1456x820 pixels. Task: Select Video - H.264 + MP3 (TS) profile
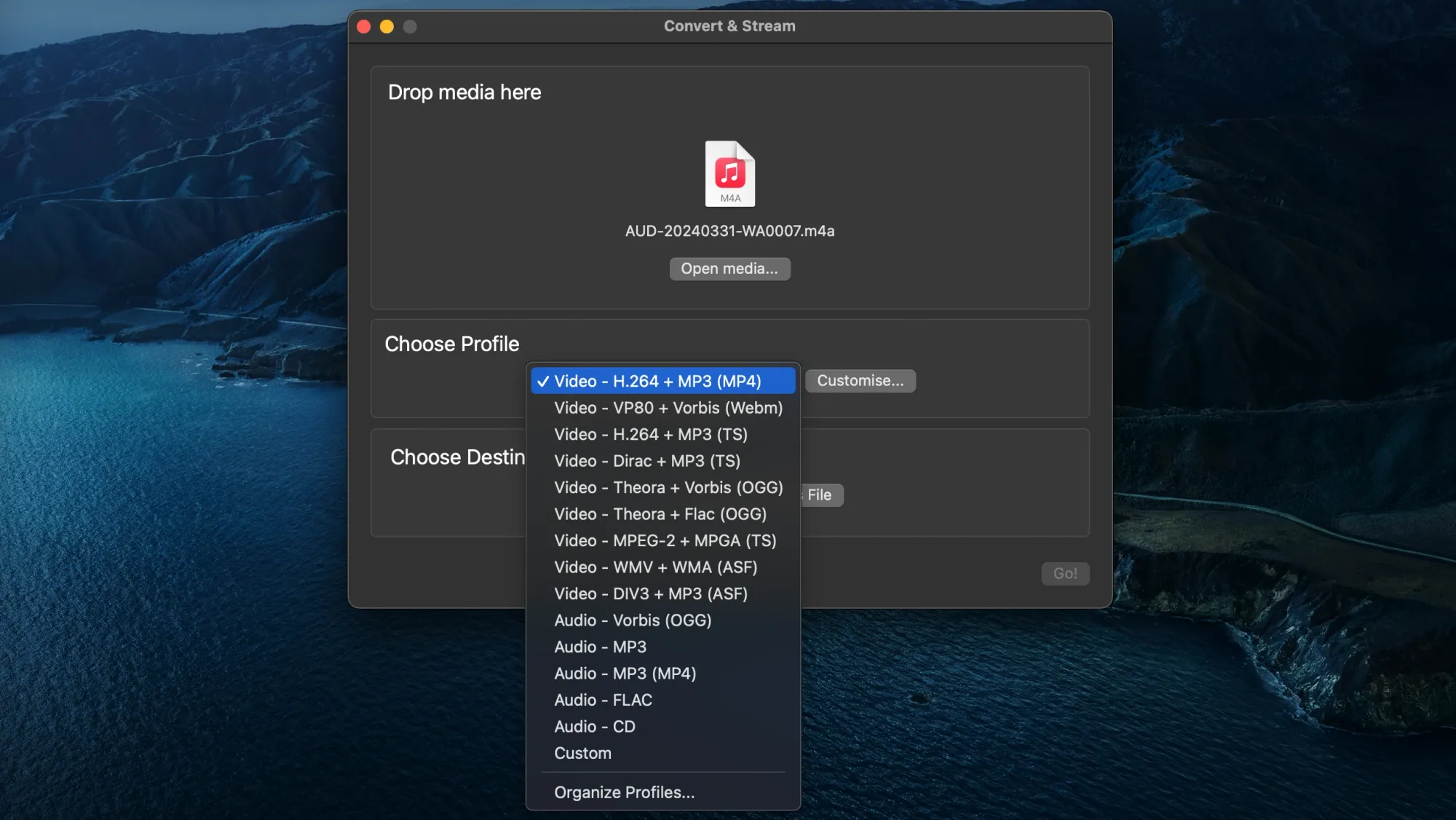650,434
